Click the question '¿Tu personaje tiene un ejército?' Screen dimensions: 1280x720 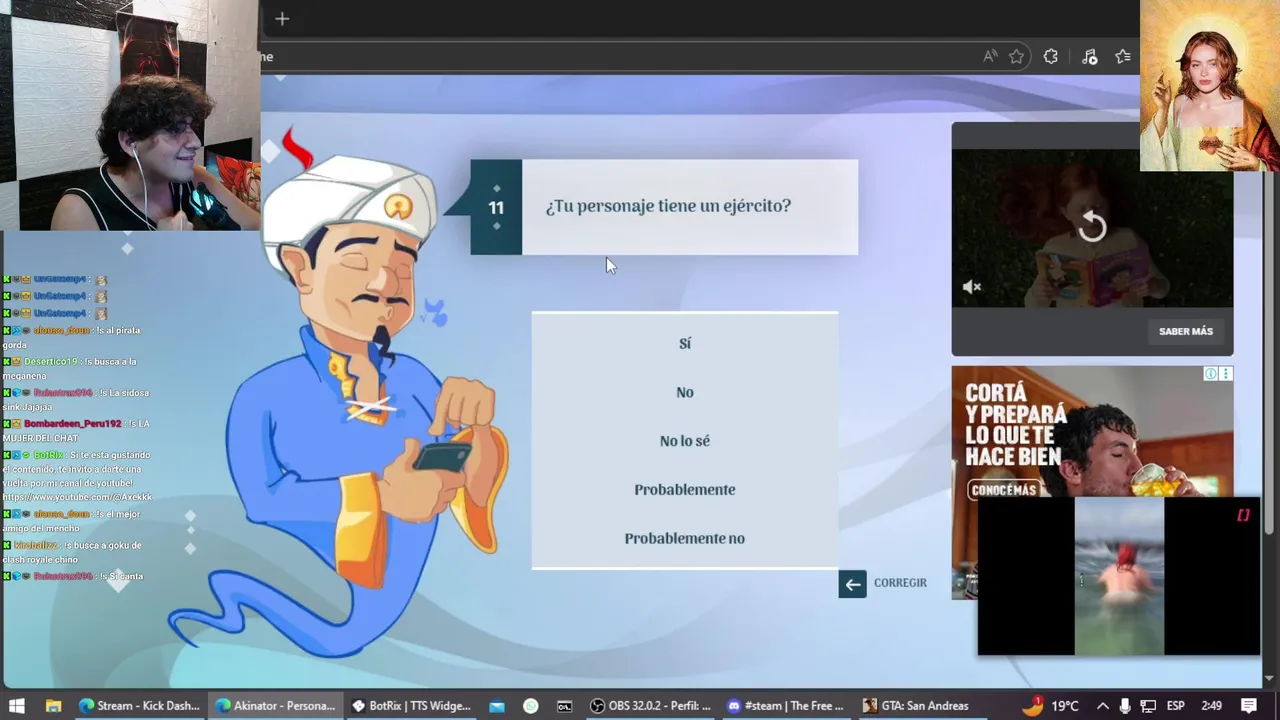tap(668, 206)
